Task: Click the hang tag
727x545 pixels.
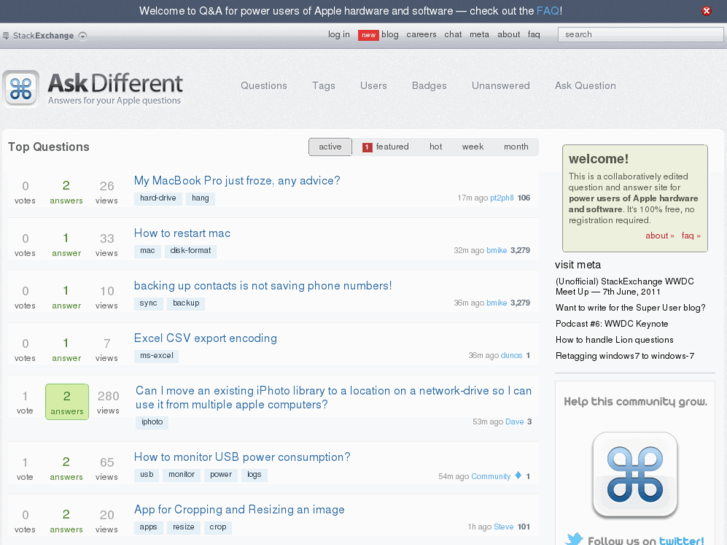Action: coord(200,198)
